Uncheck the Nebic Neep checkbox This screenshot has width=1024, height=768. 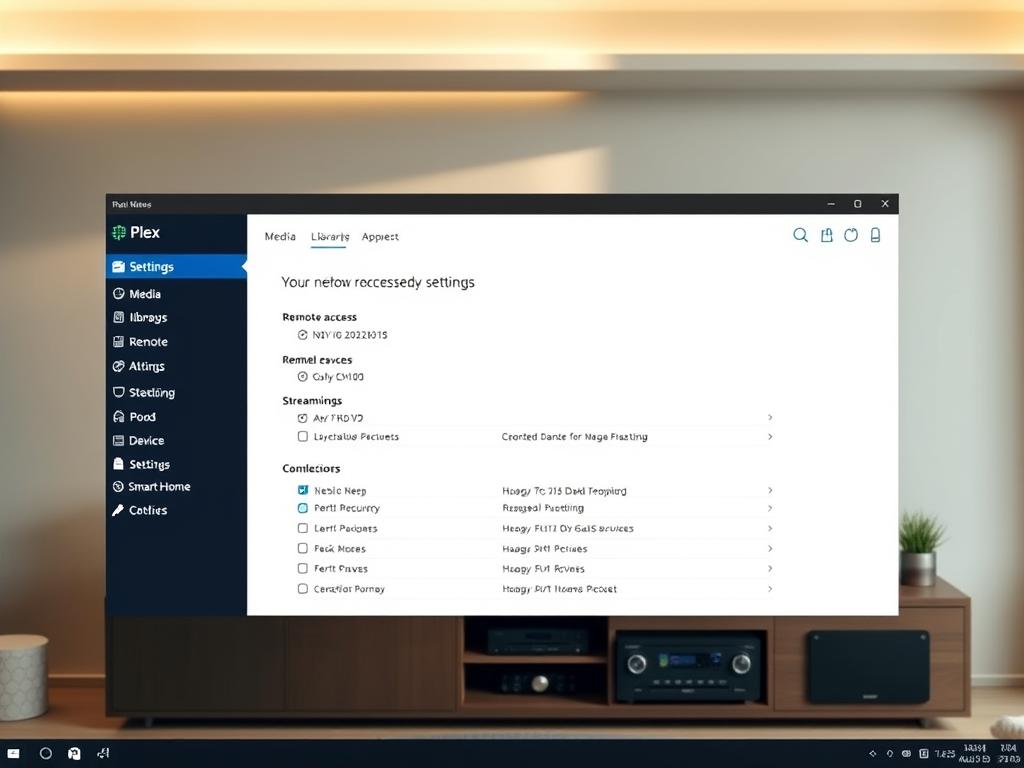click(x=303, y=490)
